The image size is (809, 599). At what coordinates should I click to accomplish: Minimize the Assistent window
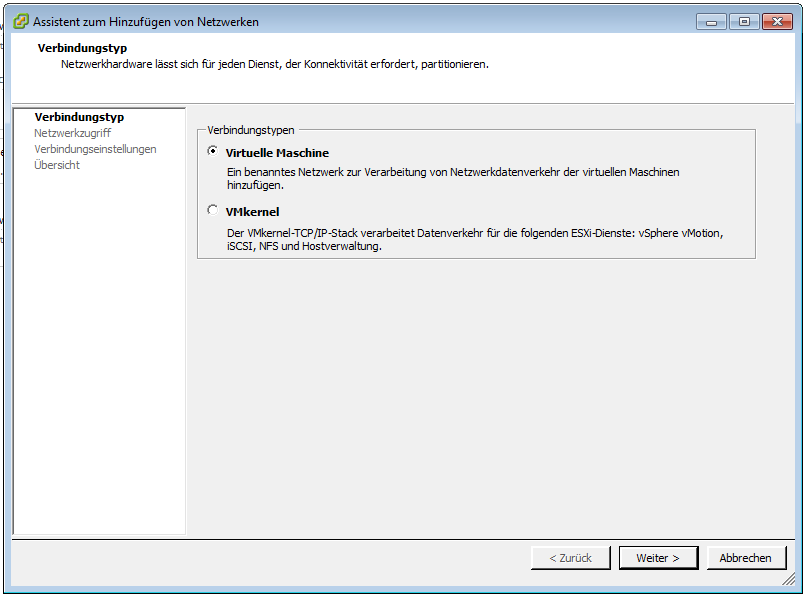711,20
